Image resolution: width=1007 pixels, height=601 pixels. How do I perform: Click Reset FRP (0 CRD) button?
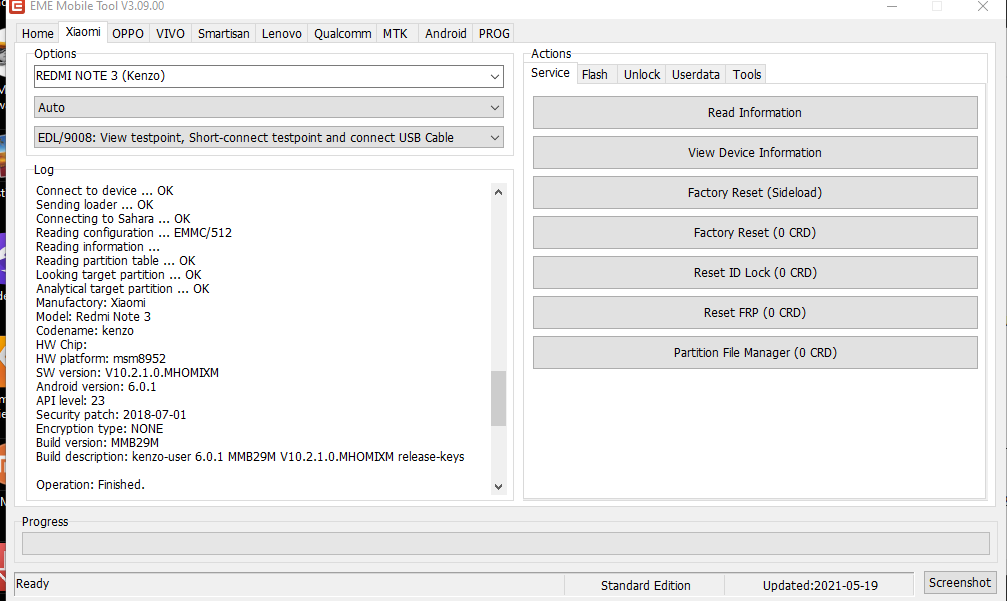[x=755, y=313]
